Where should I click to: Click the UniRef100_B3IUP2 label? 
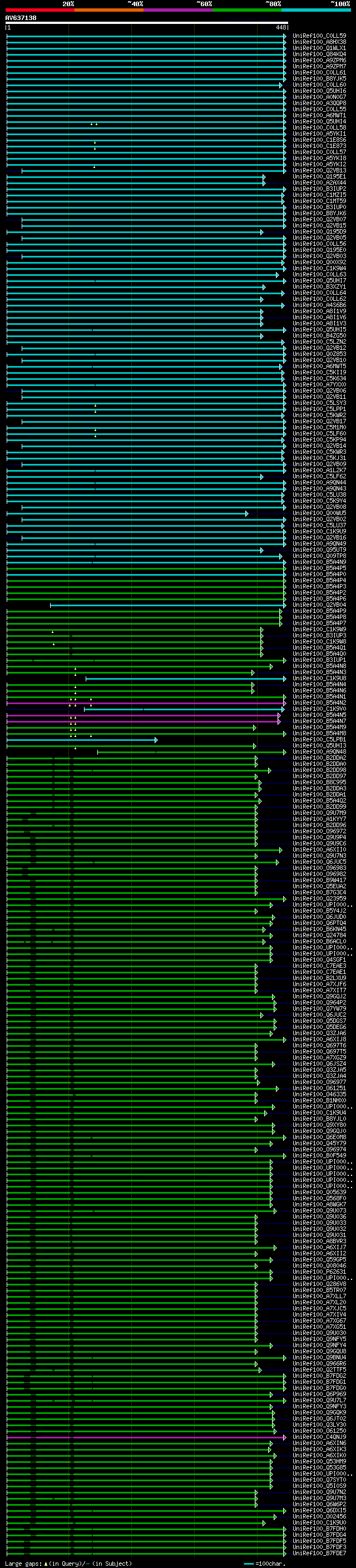[319, 189]
